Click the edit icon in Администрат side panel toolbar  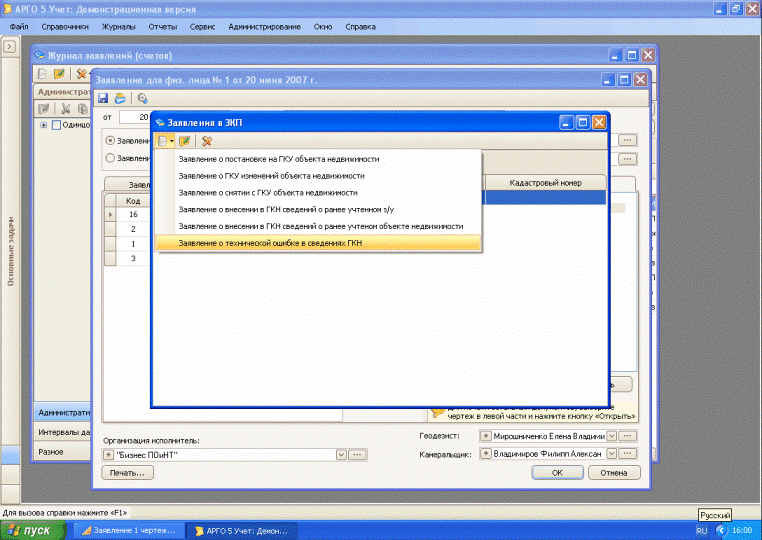[44, 109]
